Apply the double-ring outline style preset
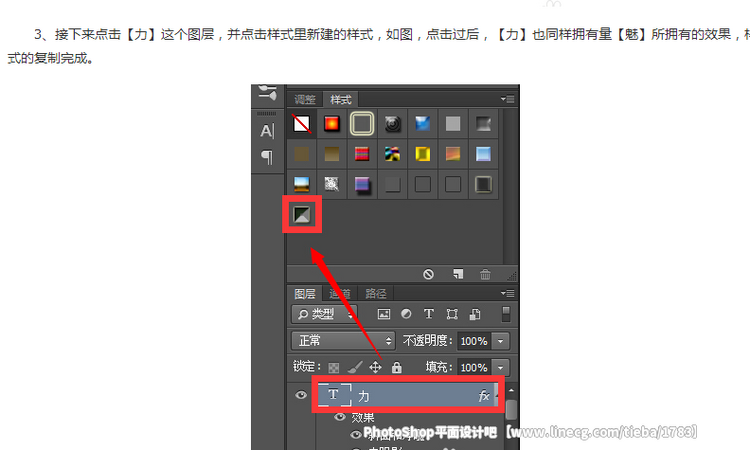 [x=362, y=124]
